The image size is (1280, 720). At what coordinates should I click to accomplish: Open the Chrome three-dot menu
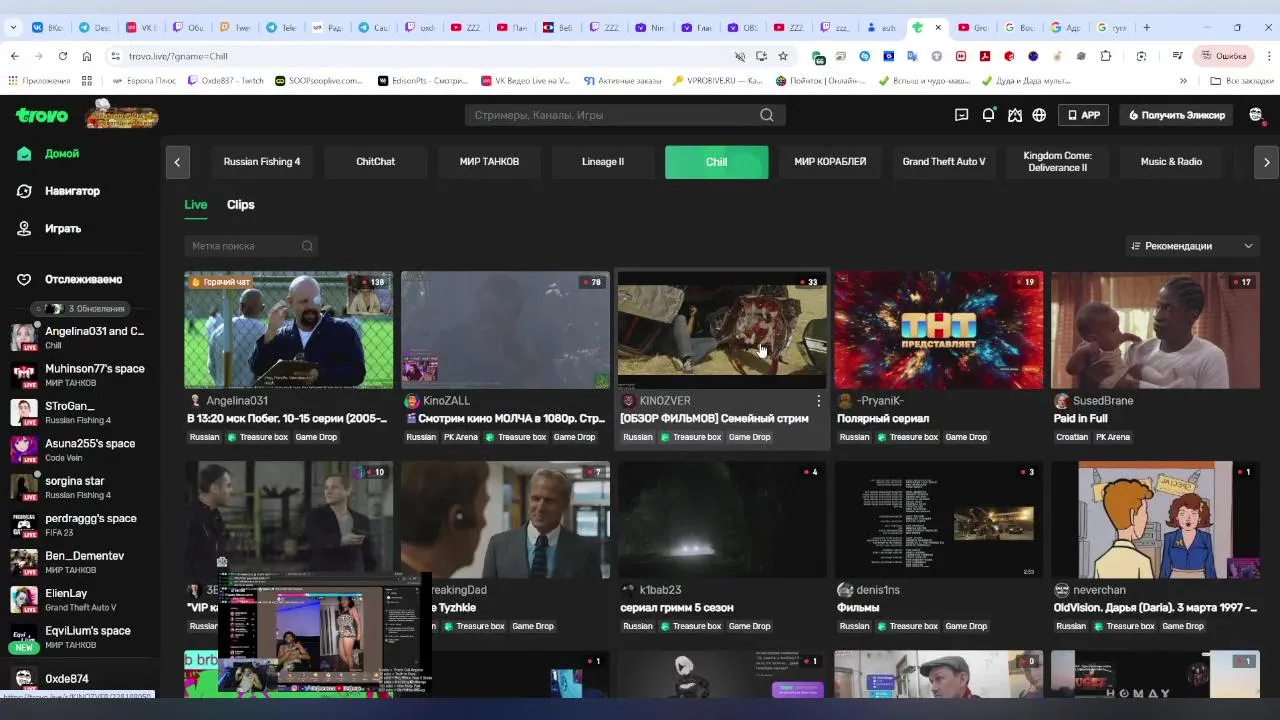(1269, 56)
